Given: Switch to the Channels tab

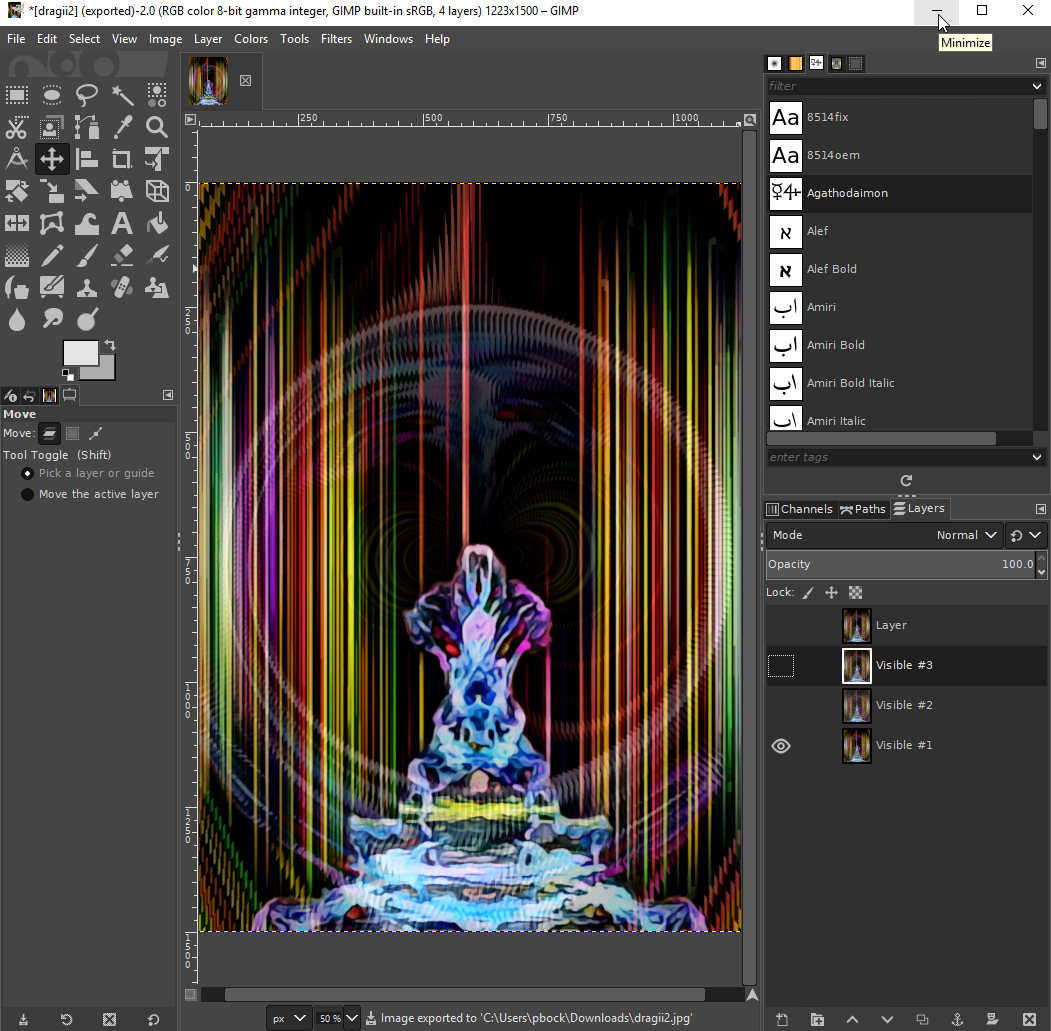Looking at the screenshot, I should tap(800, 509).
